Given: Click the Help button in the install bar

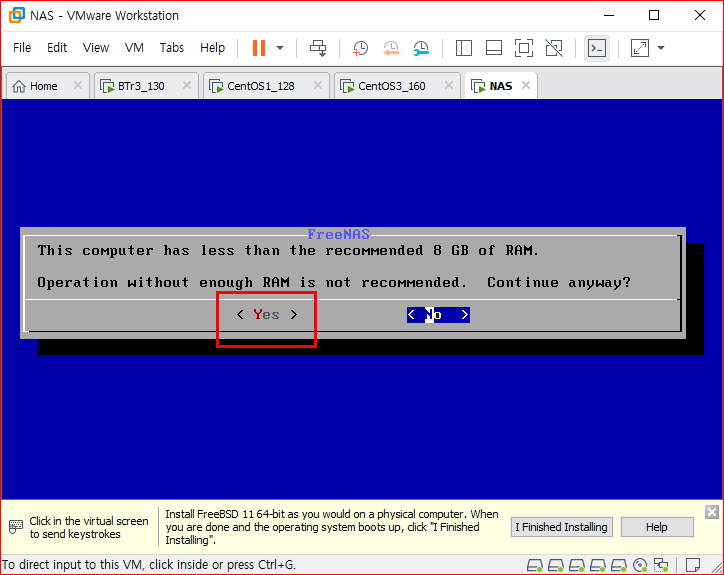Looking at the screenshot, I should click(x=657, y=527).
